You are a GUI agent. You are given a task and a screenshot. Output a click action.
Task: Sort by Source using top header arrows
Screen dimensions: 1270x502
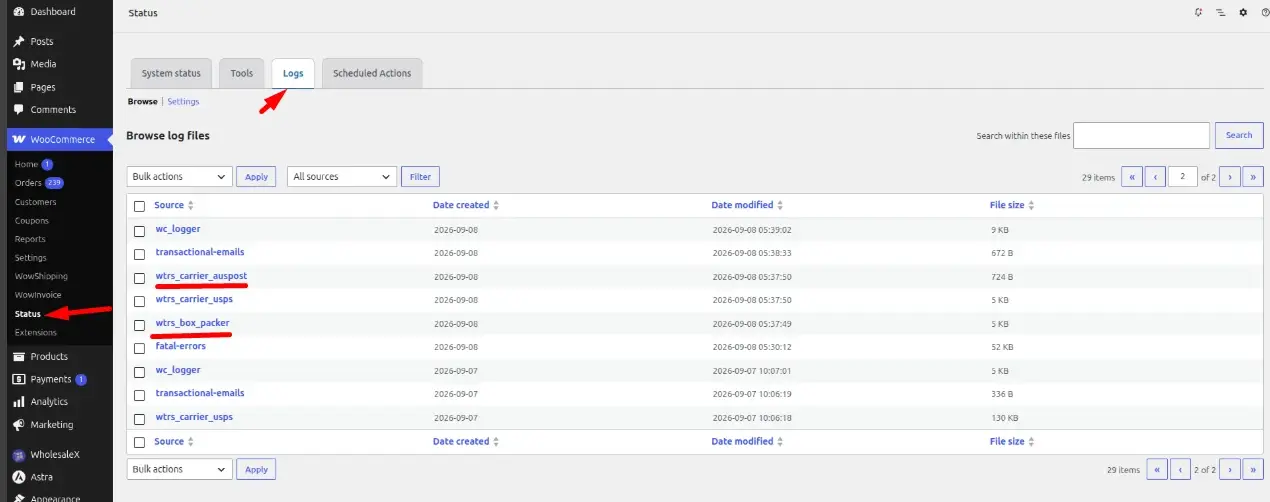(190, 205)
